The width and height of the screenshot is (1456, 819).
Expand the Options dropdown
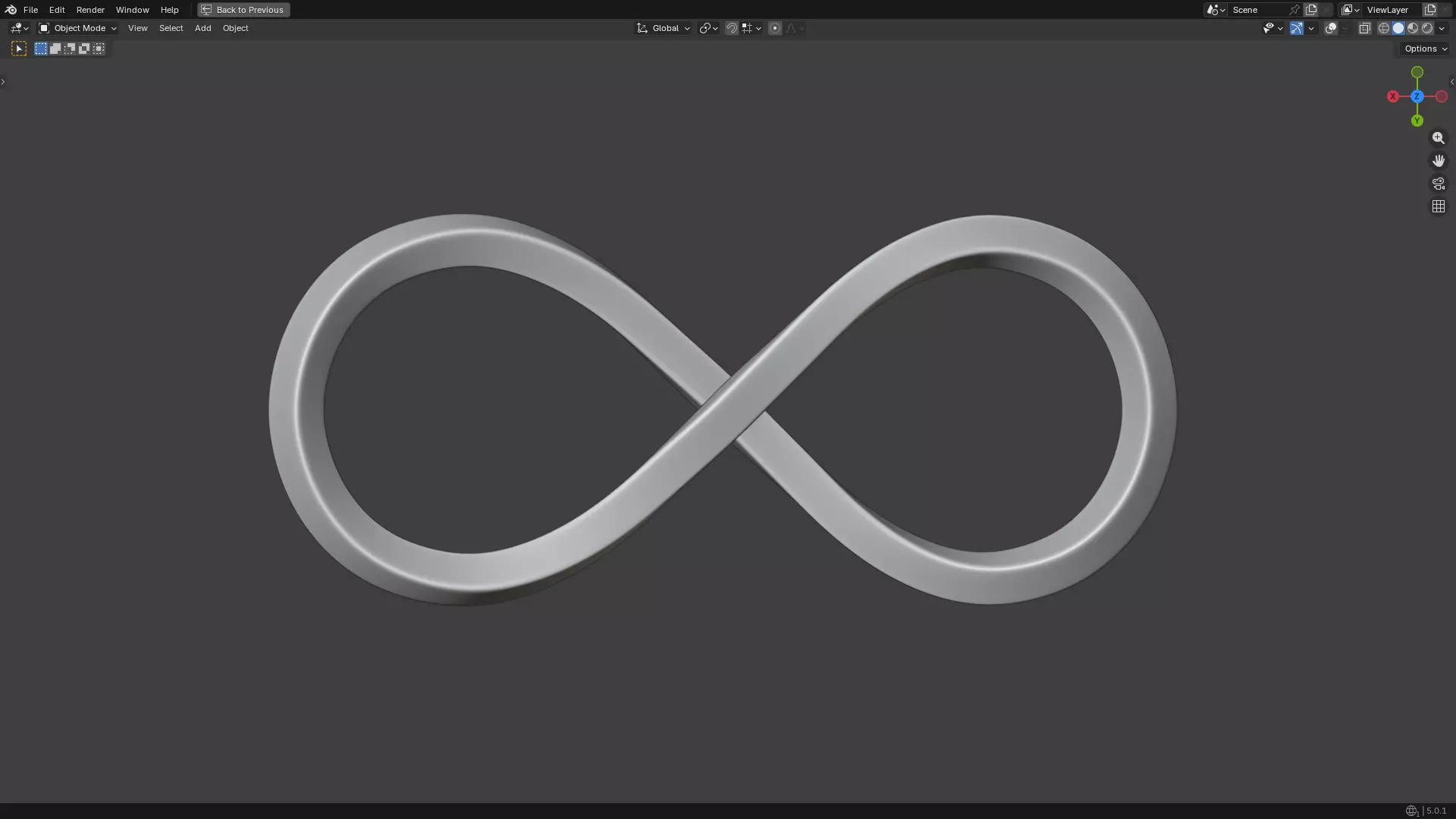click(x=1425, y=49)
